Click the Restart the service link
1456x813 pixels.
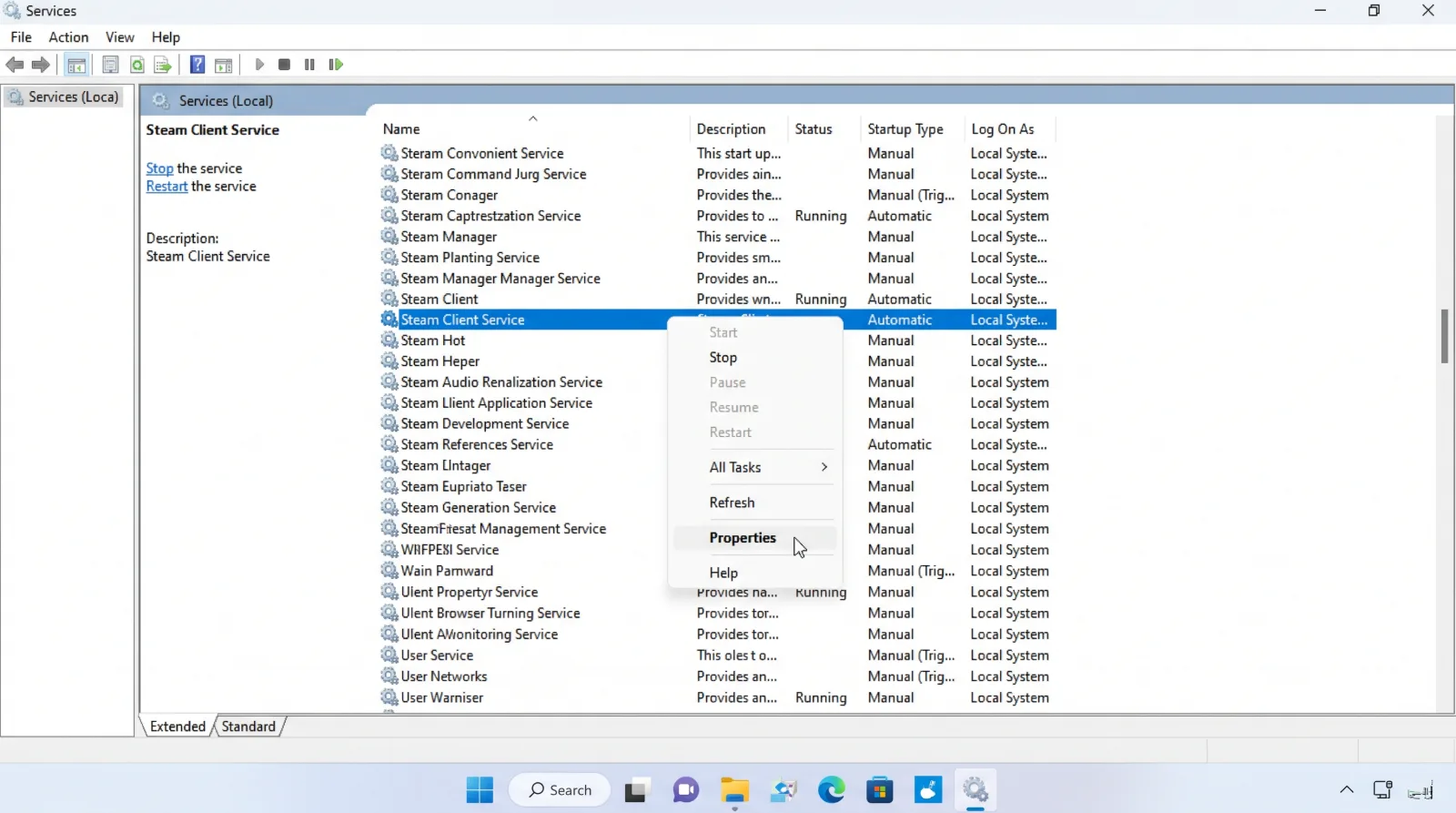[x=167, y=187]
